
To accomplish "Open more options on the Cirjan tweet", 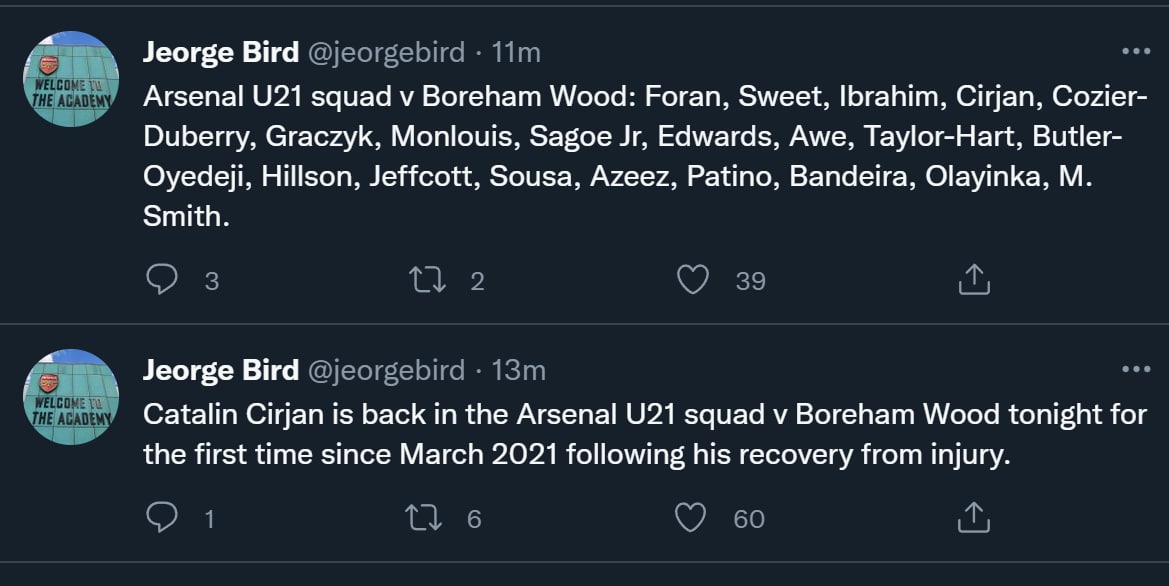I will [x=1136, y=370].
